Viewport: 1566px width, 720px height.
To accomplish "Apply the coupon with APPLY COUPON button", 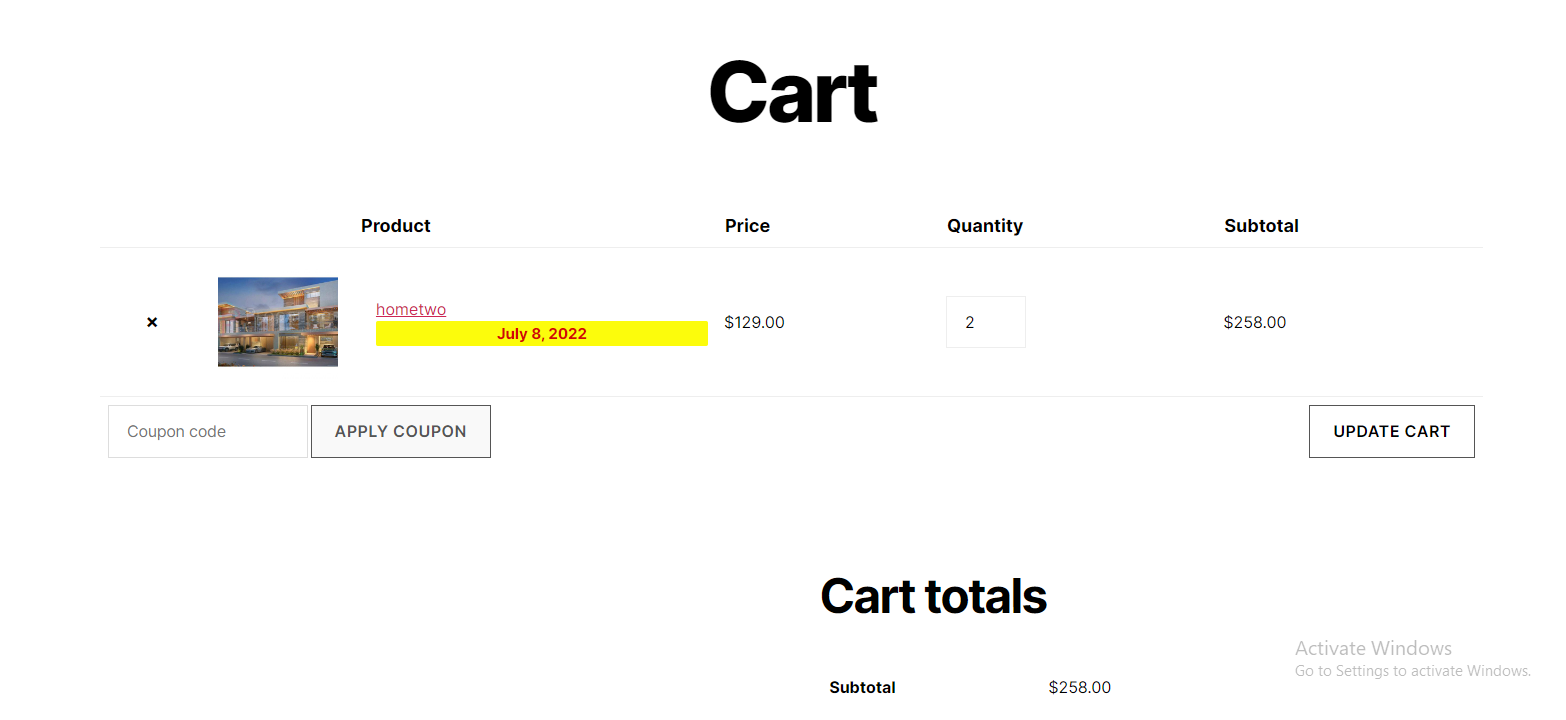I will [401, 432].
